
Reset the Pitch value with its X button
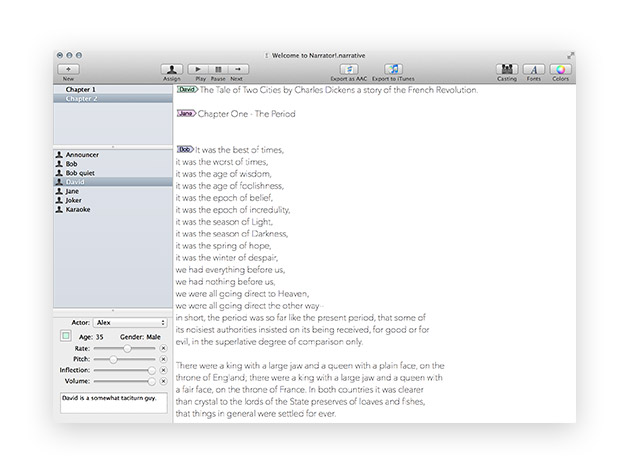[164, 359]
